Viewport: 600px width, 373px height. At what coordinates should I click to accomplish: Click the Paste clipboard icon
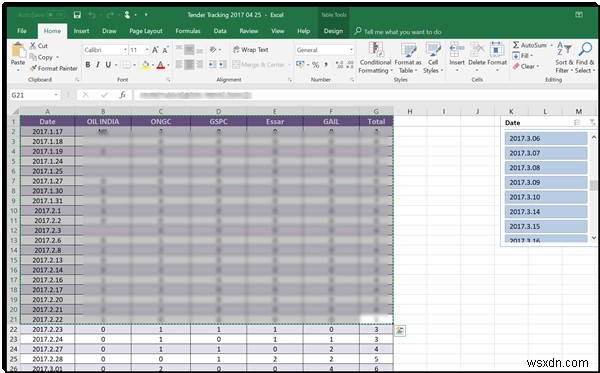coord(18,51)
